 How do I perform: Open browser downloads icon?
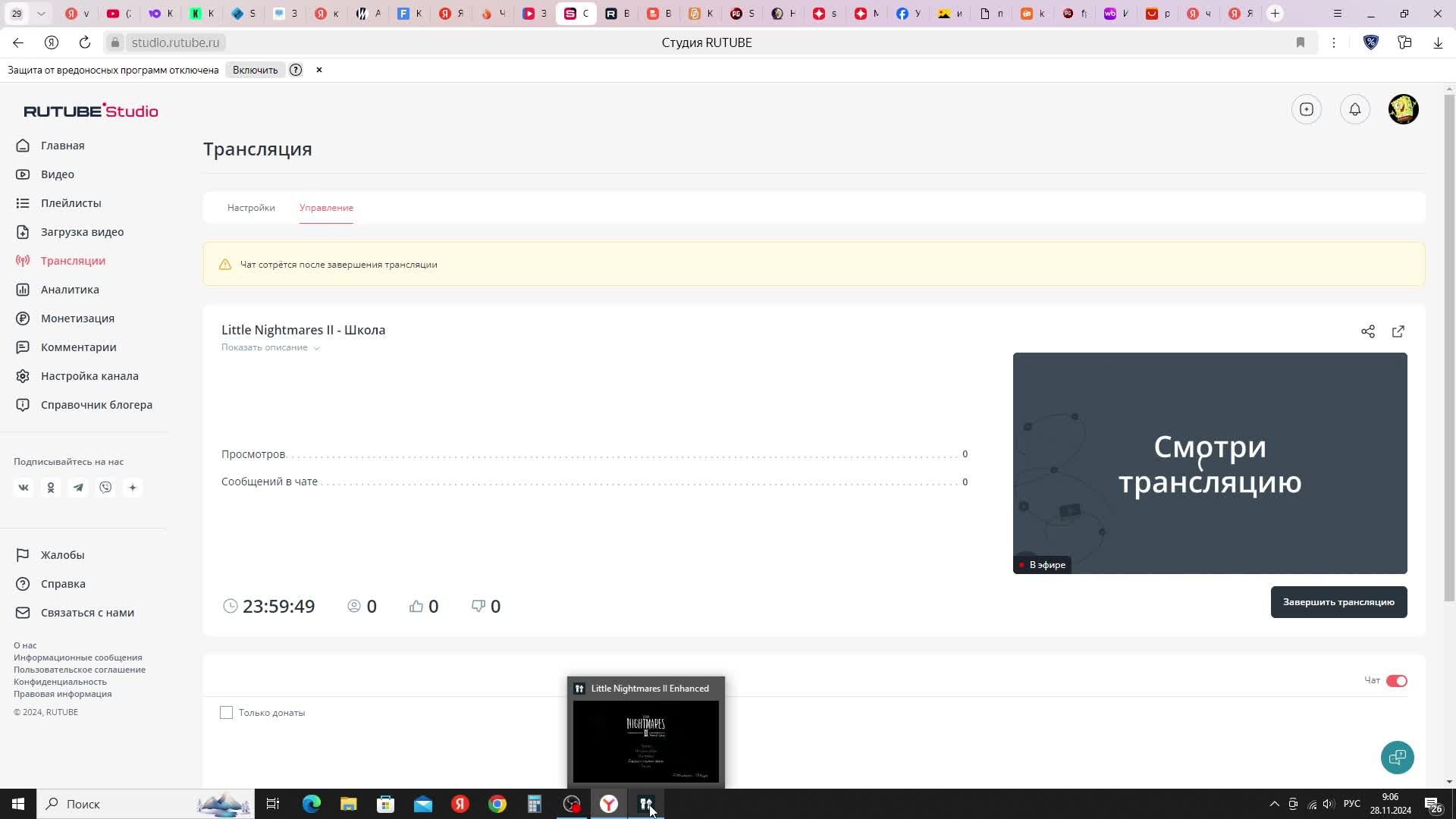coord(1438,42)
